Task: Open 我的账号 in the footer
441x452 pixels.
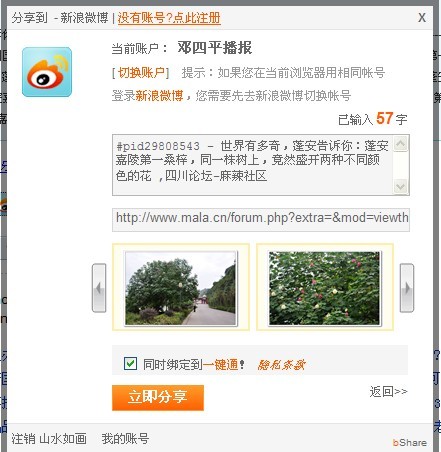Action: pos(125,439)
